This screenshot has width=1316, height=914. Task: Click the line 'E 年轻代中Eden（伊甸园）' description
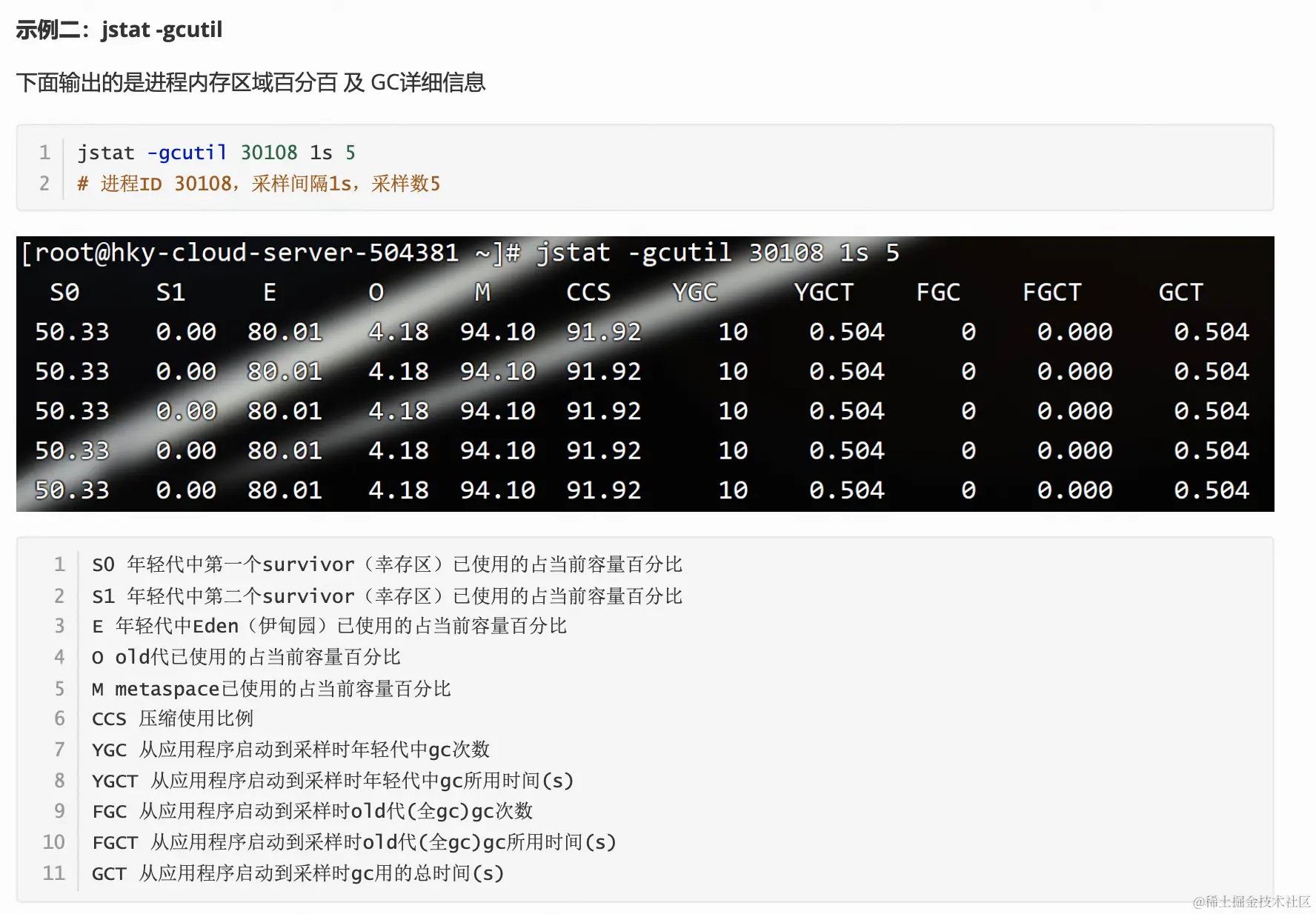(330, 627)
